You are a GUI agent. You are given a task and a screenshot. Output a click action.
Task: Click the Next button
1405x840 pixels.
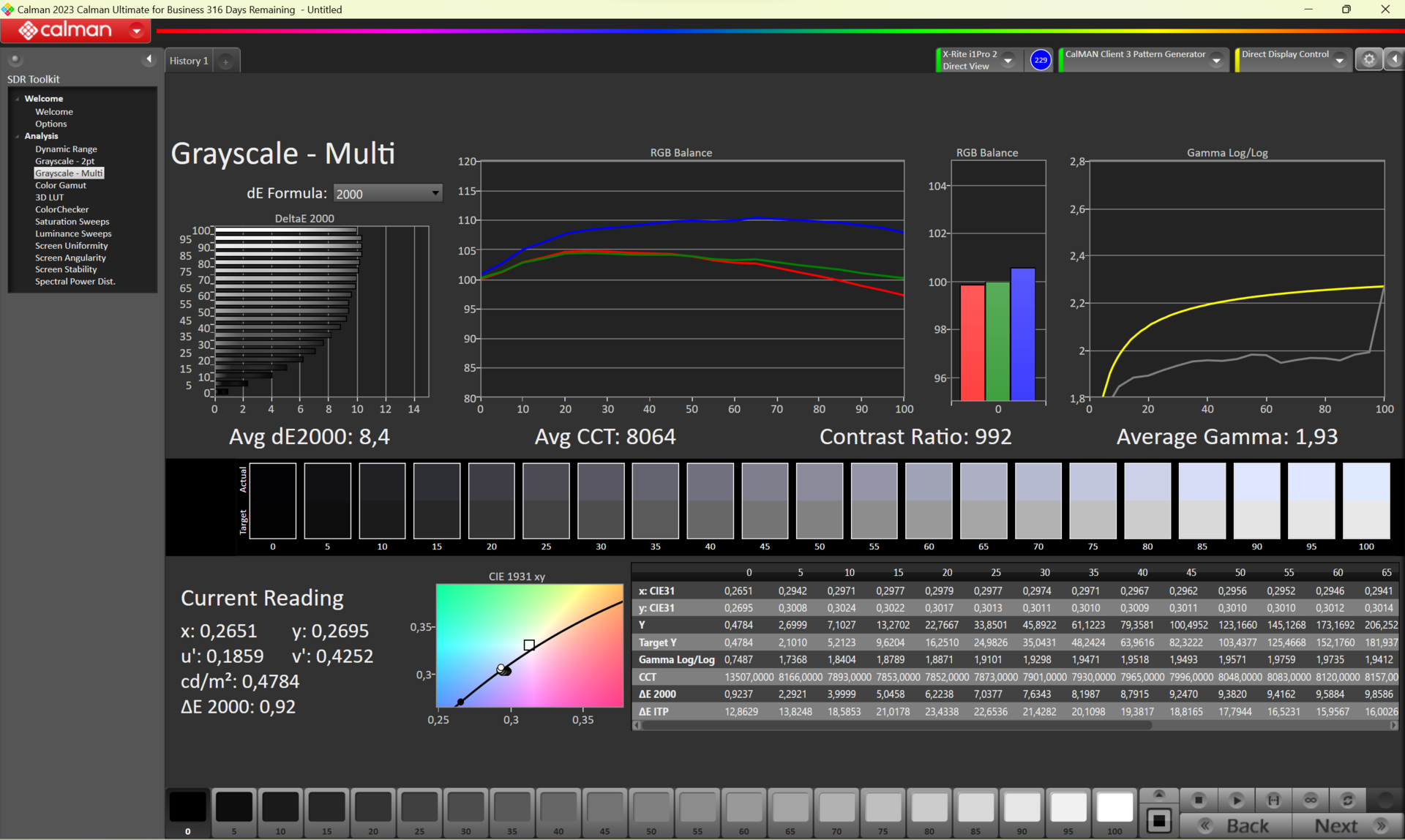(1336, 826)
